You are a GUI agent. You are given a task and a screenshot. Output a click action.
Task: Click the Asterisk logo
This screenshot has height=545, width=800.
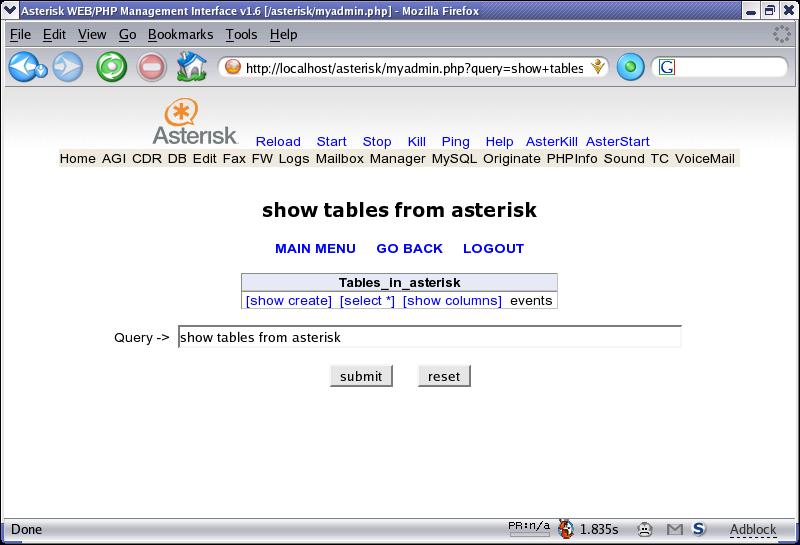click(x=194, y=122)
